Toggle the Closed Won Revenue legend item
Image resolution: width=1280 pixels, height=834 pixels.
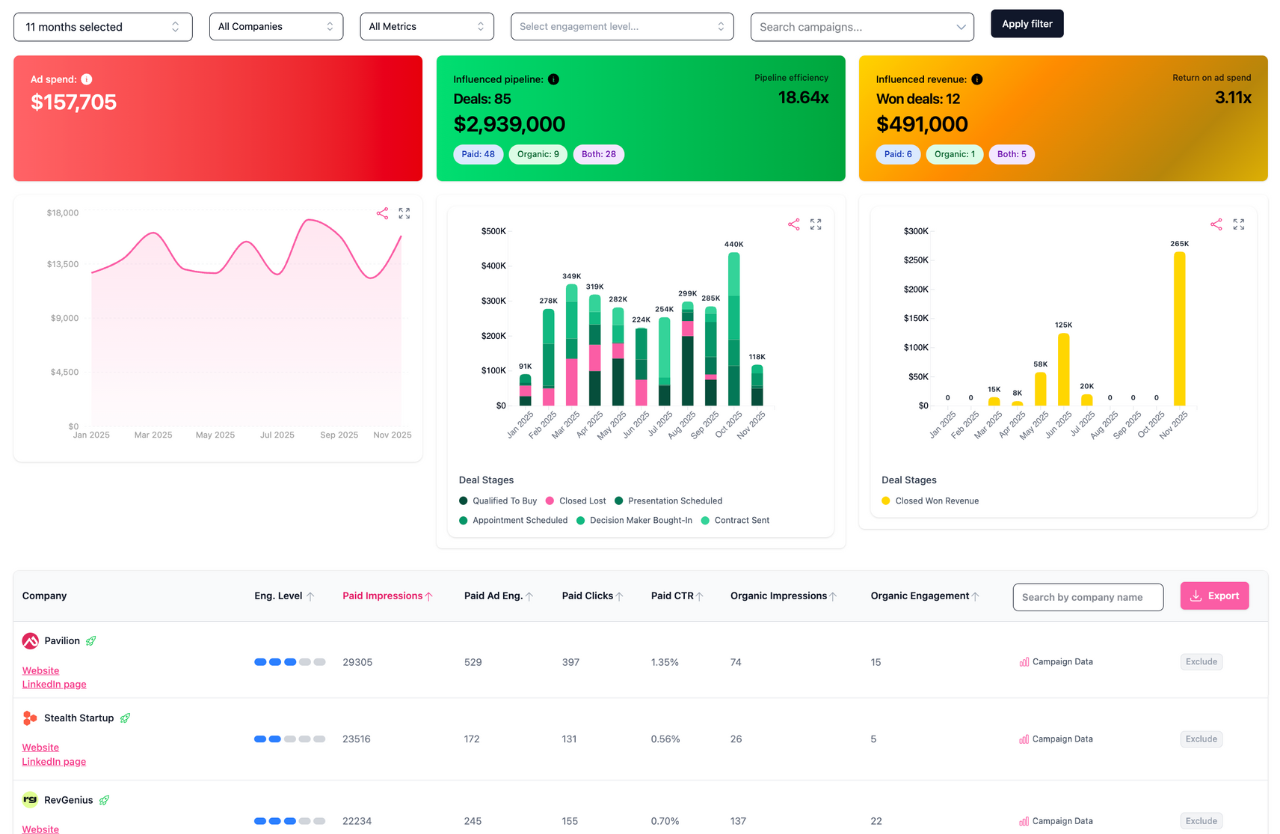pyautogui.click(x=937, y=499)
